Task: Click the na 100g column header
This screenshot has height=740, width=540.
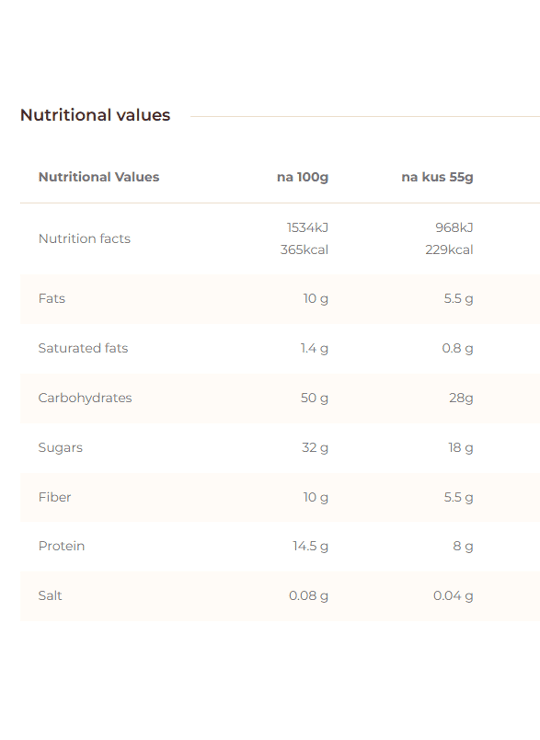Action: [303, 177]
